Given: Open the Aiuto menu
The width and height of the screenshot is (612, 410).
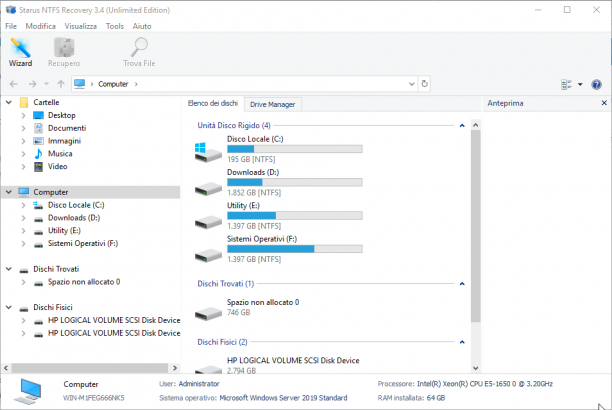Looking at the screenshot, I should pyautogui.click(x=142, y=26).
